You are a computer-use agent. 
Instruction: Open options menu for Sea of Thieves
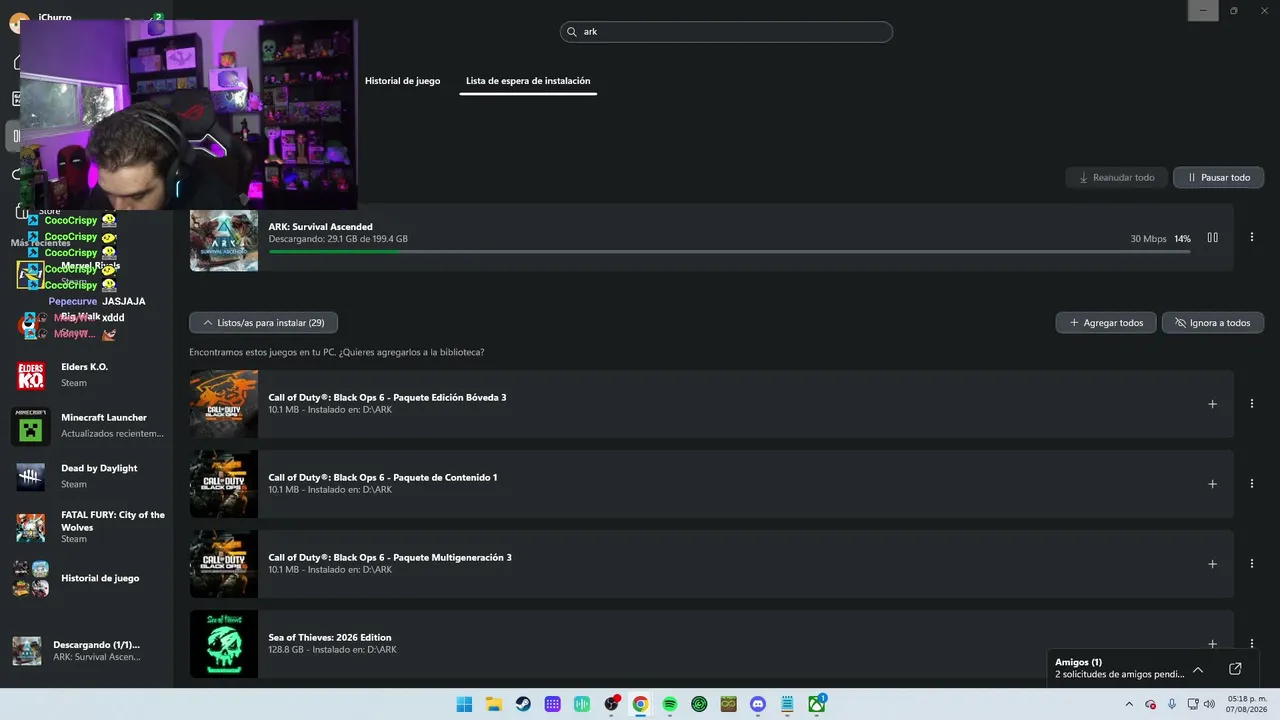1252,644
